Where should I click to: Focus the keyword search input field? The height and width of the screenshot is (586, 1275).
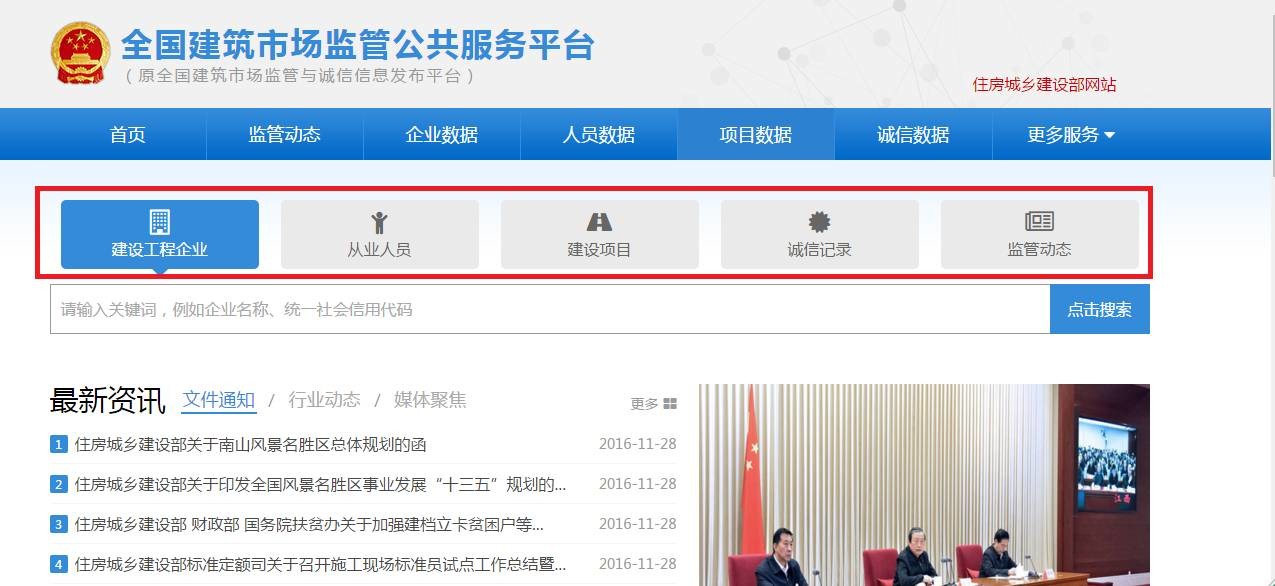pos(549,310)
